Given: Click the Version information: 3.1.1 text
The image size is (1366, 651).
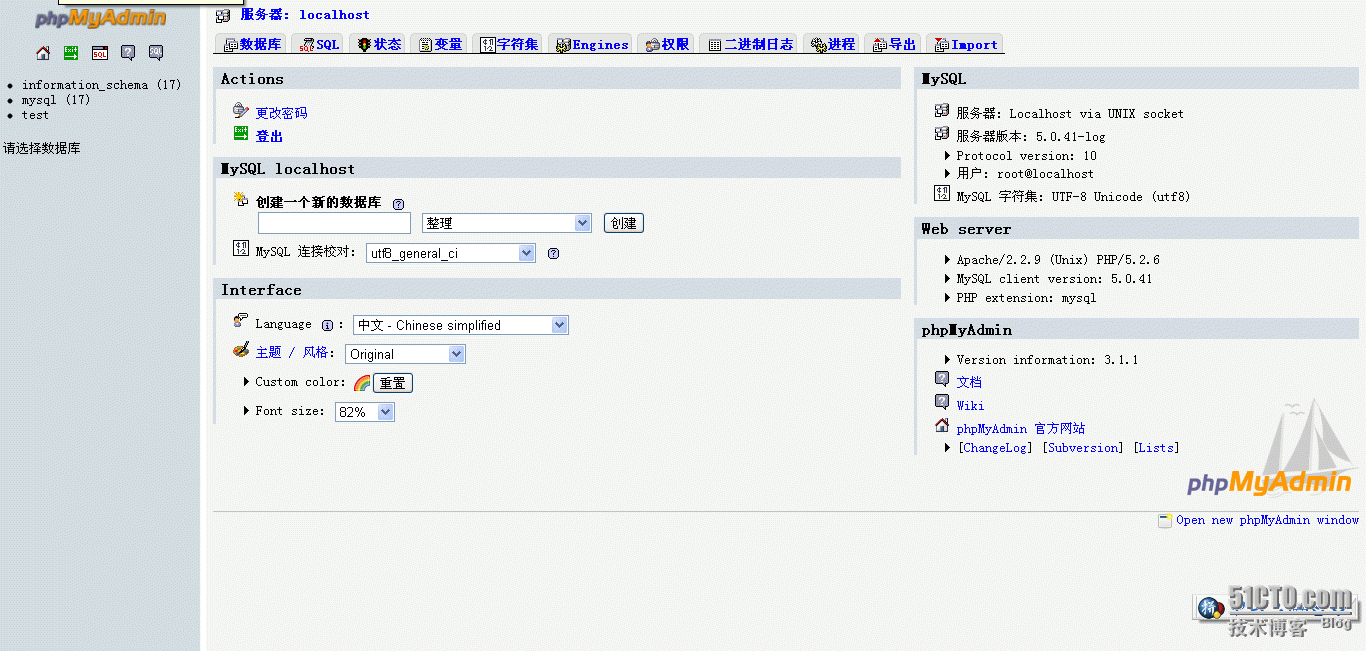Looking at the screenshot, I should pyautogui.click(x=1047, y=360).
